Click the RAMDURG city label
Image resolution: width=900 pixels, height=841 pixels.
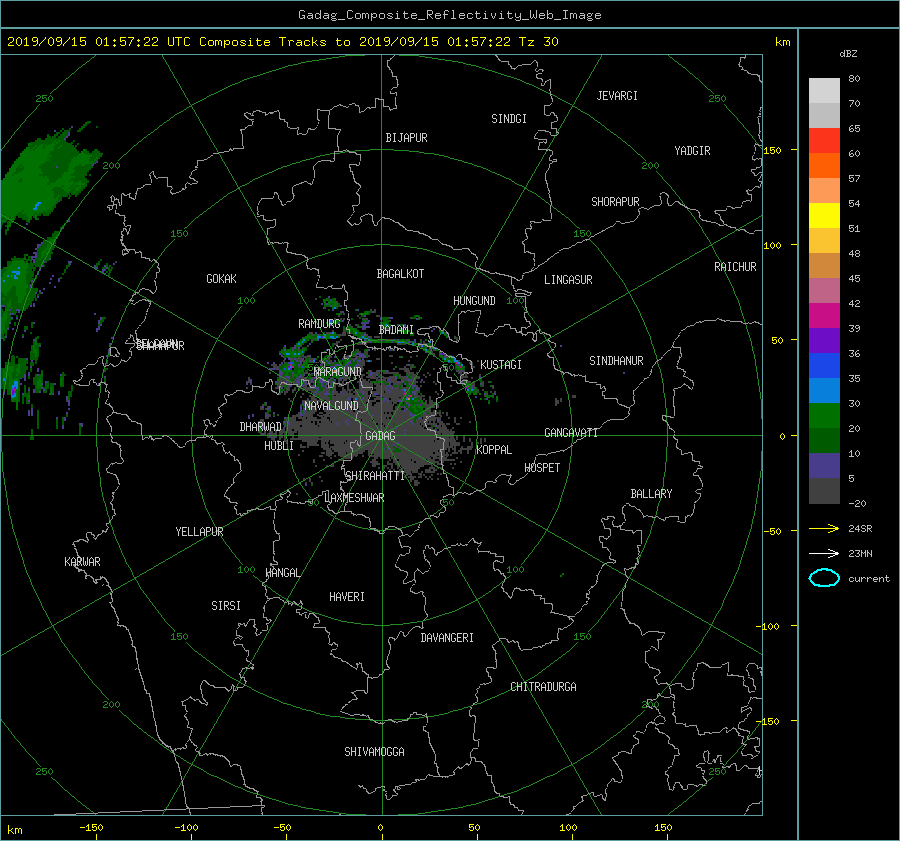pos(319,324)
